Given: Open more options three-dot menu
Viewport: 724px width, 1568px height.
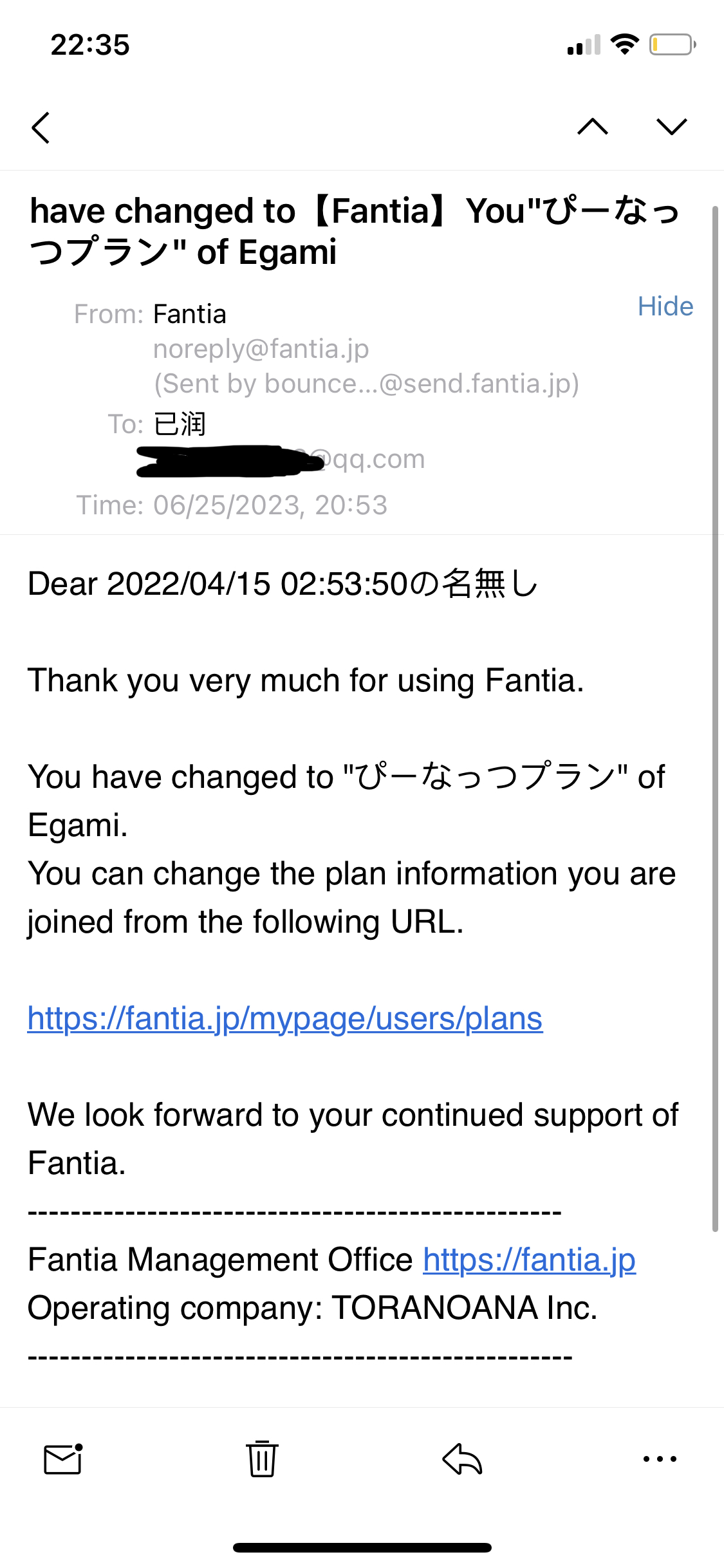Looking at the screenshot, I should point(660,1459).
